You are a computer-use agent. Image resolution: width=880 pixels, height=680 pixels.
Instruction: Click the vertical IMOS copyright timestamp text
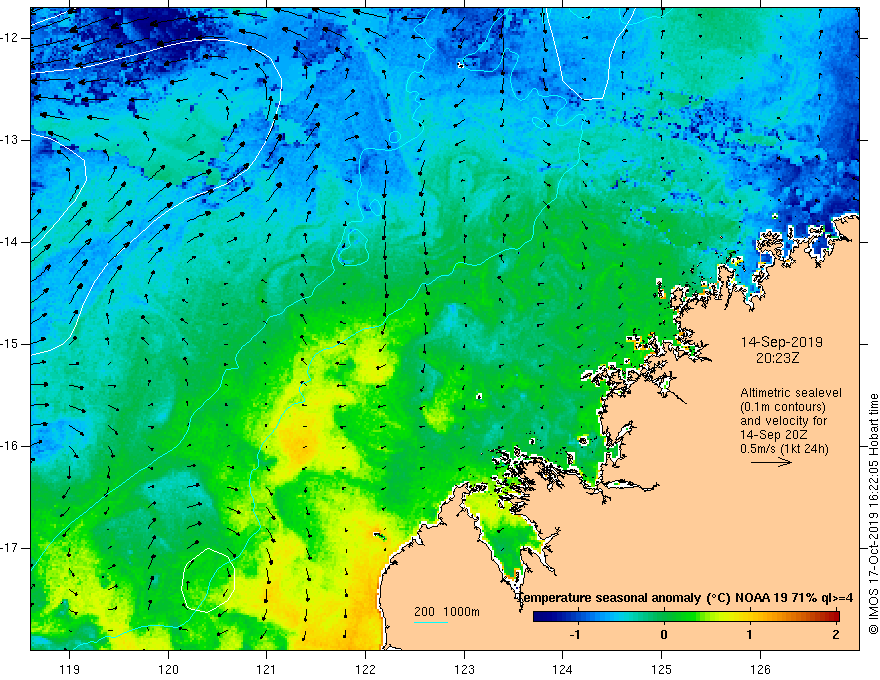pyautogui.click(x=873, y=514)
